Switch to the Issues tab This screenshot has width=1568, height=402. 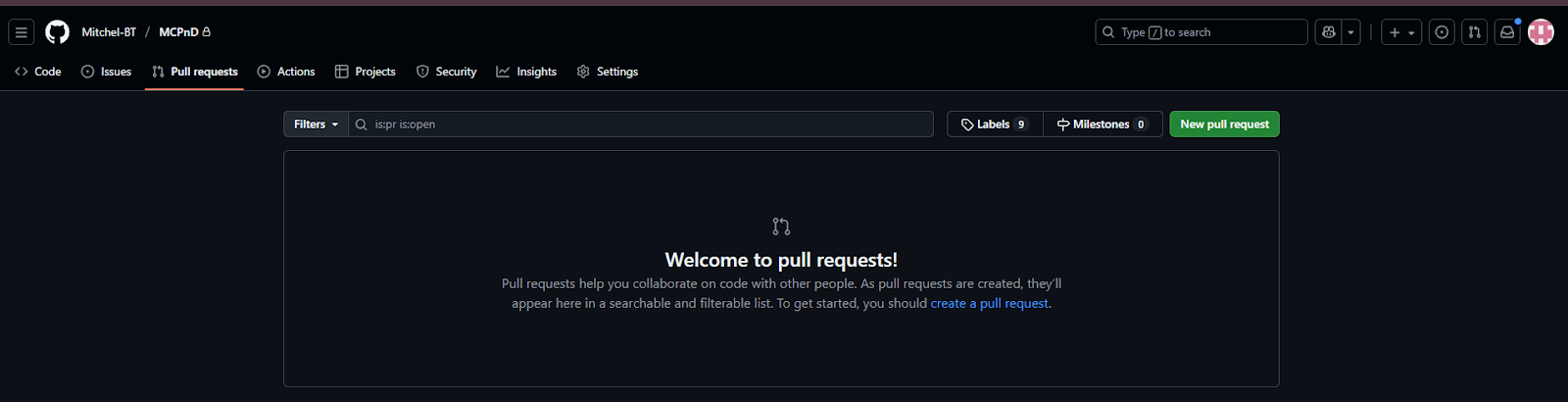coord(106,72)
